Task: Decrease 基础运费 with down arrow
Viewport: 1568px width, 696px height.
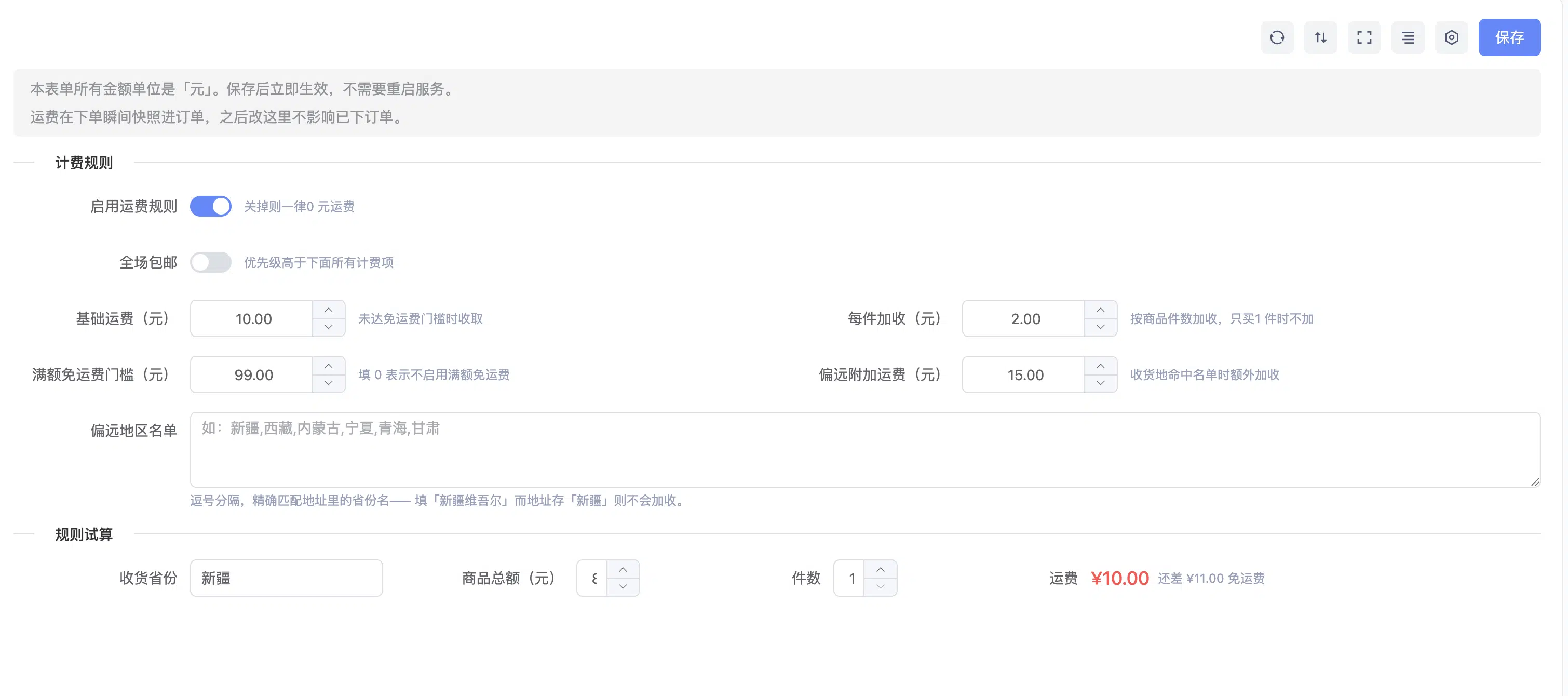Action: click(329, 327)
